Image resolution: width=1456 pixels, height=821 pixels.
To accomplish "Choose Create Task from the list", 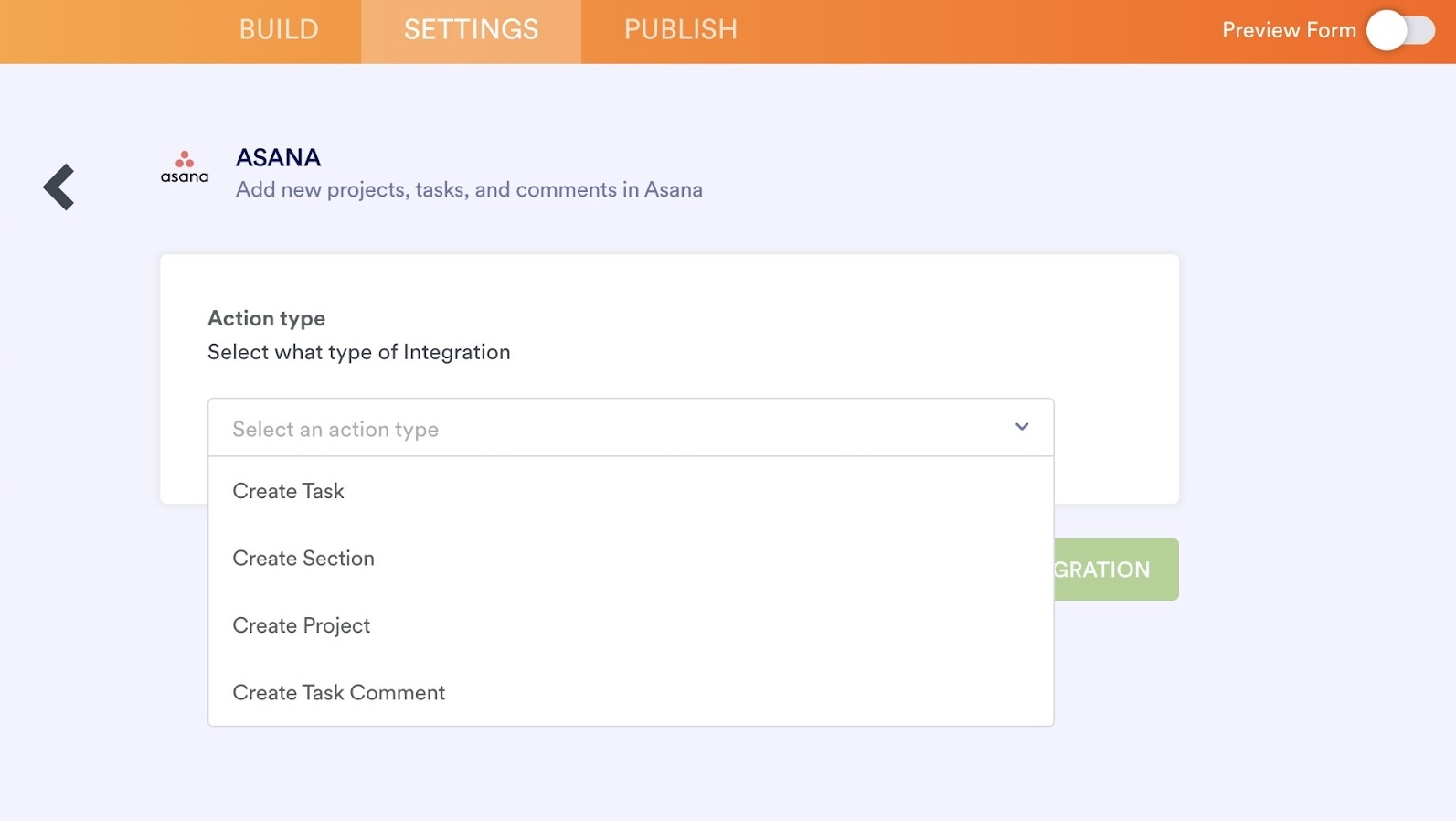I will [x=289, y=492].
